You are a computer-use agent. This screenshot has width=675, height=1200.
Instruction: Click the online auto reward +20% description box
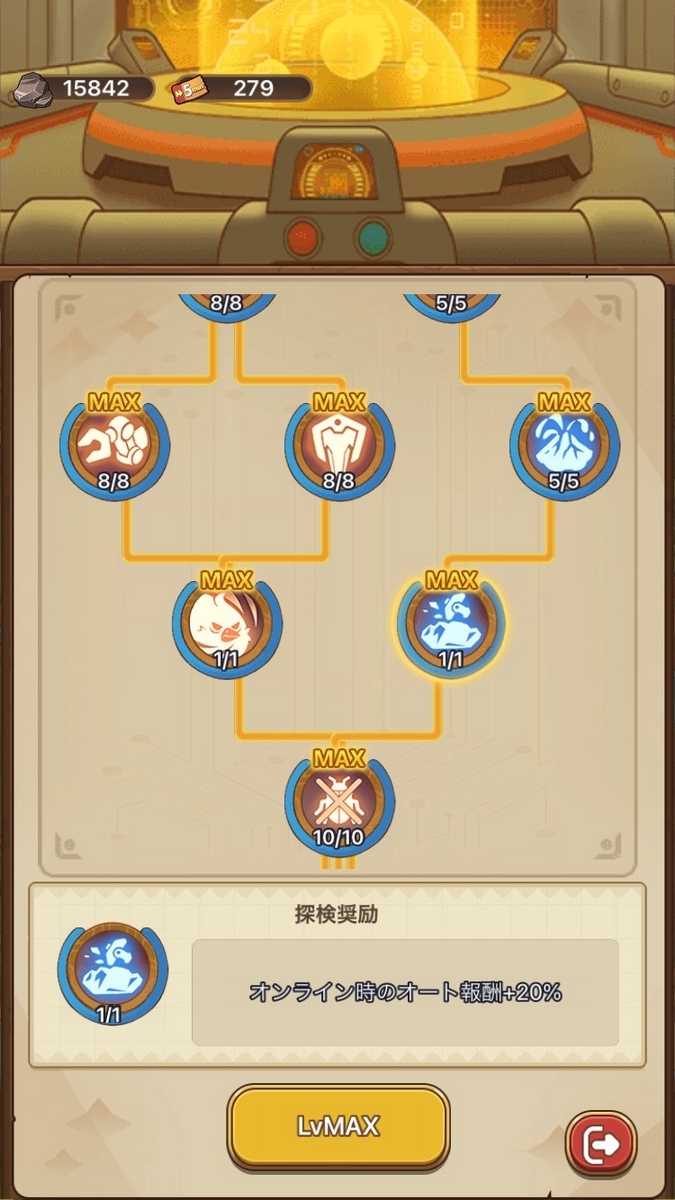pos(405,992)
